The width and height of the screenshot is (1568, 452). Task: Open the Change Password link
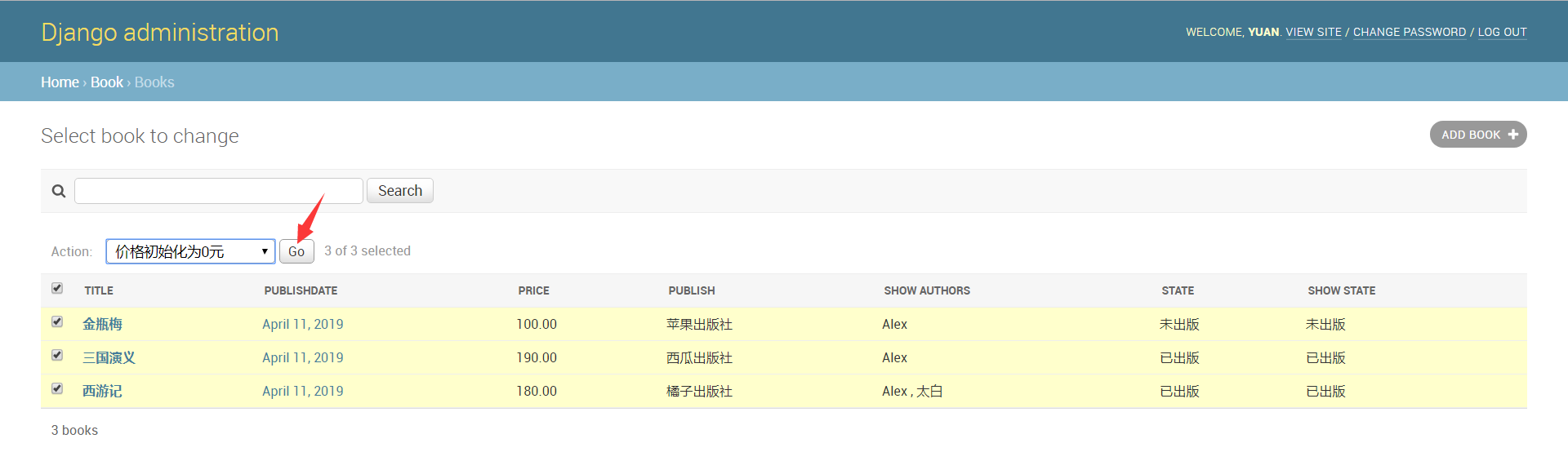pos(1409,32)
